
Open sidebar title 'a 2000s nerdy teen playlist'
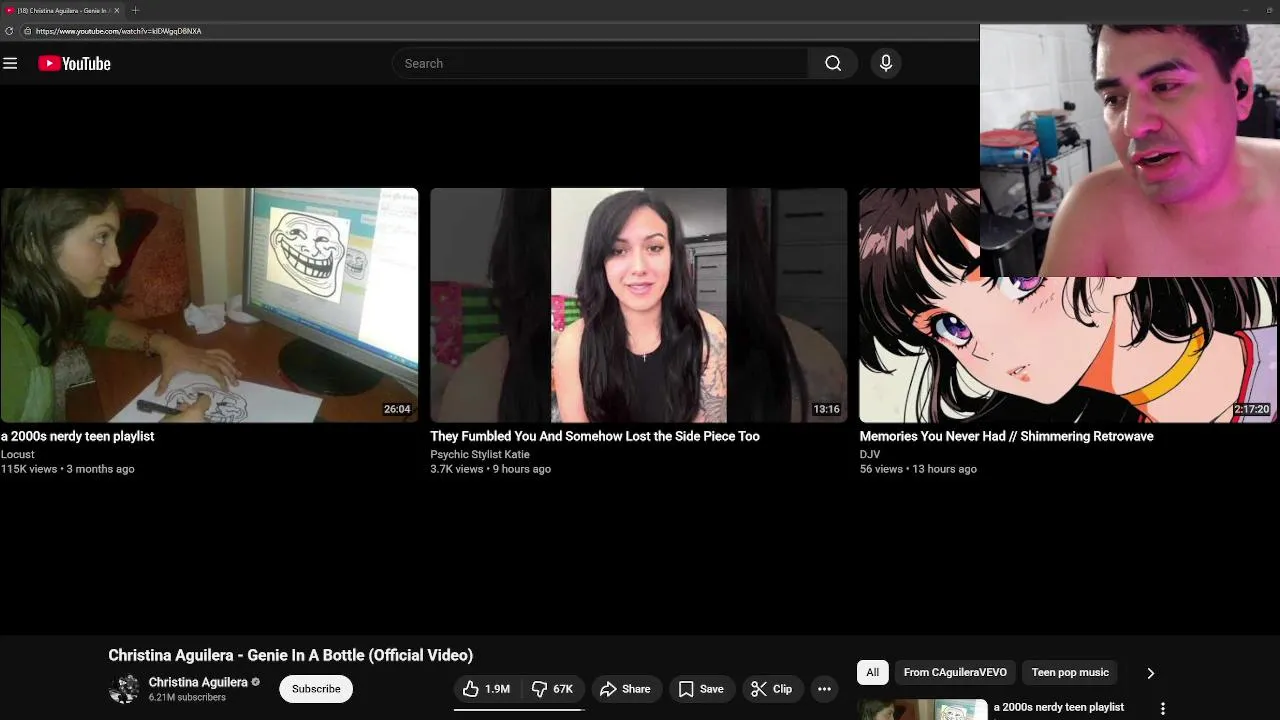1059,707
